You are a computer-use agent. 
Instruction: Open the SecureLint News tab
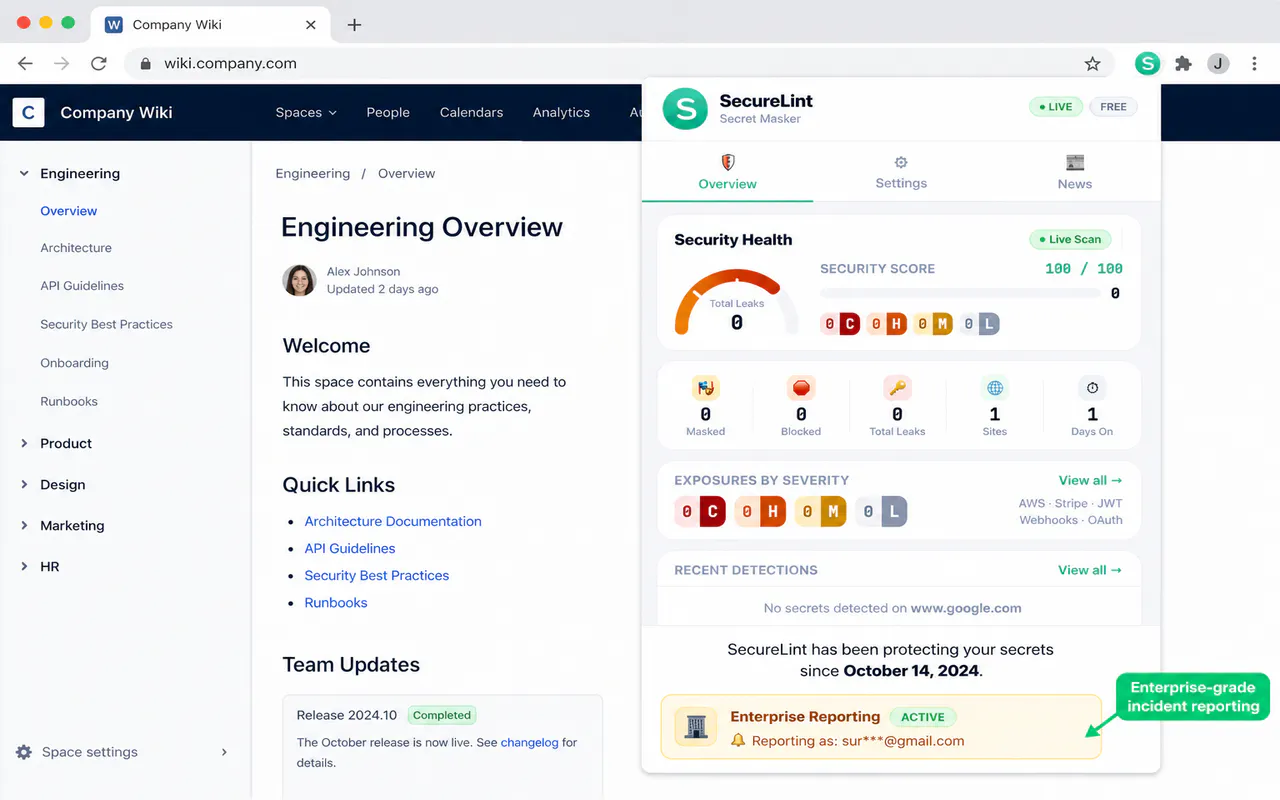(x=1075, y=172)
